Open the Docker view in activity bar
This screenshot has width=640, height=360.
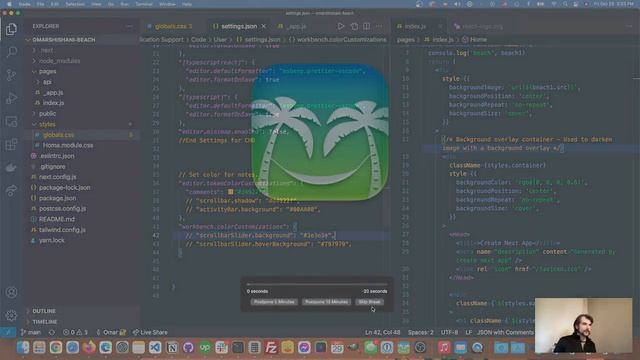[11, 167]
